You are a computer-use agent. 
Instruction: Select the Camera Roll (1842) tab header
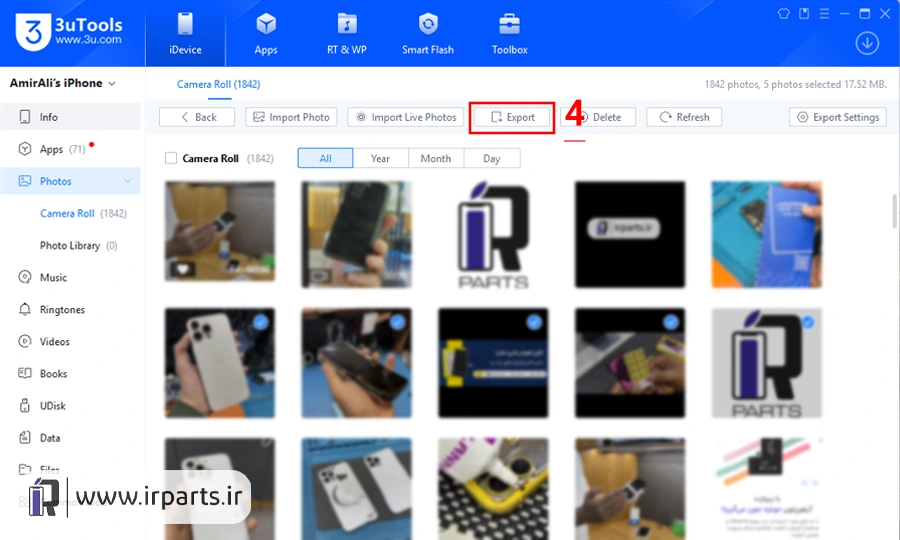[219, 84]
